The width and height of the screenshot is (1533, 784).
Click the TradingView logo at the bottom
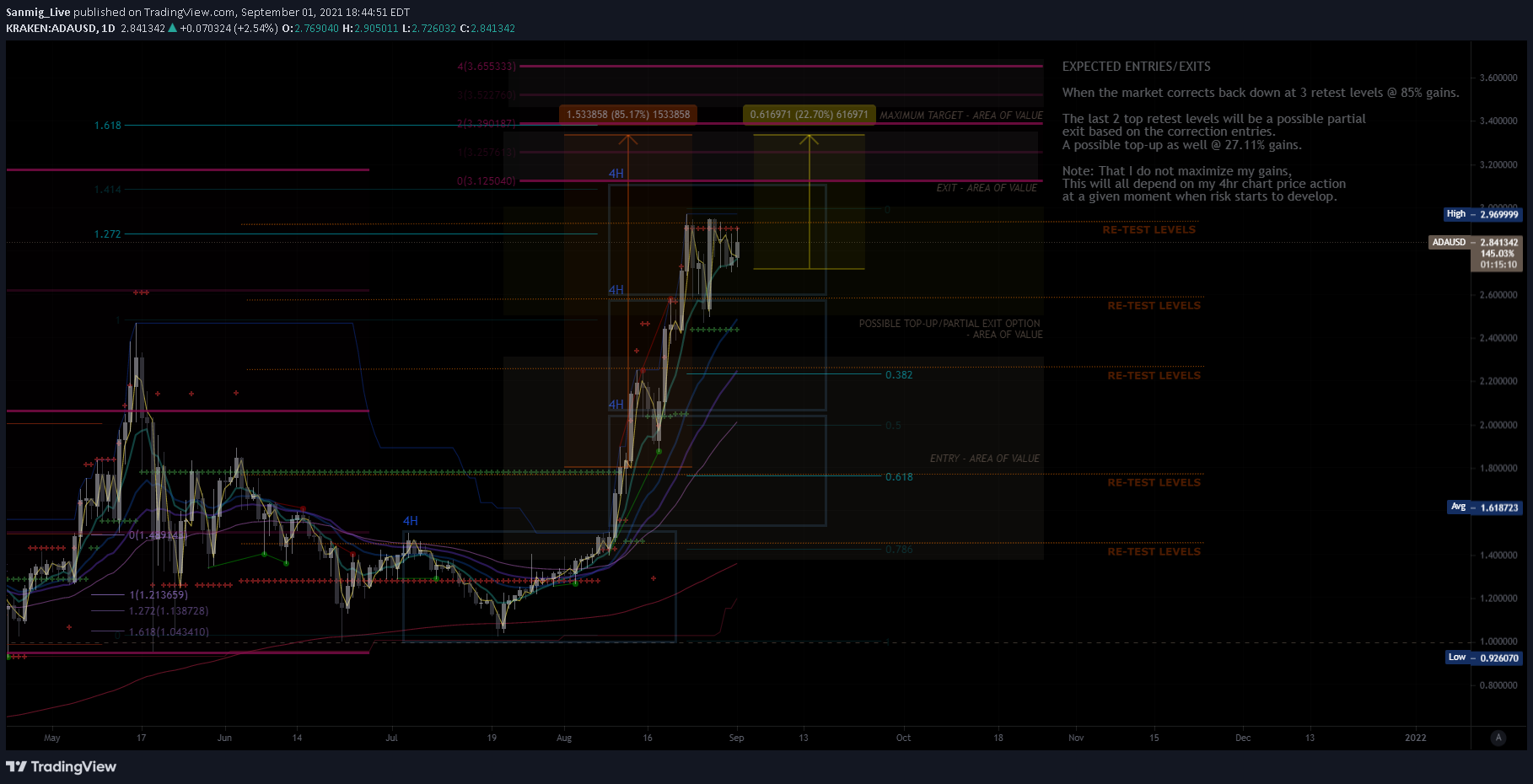click(x=61, y=766)
